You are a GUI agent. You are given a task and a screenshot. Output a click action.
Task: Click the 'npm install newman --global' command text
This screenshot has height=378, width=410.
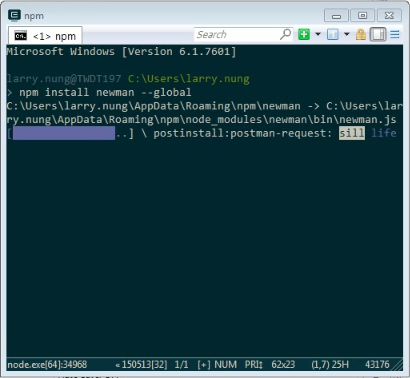tap(105, 92)
